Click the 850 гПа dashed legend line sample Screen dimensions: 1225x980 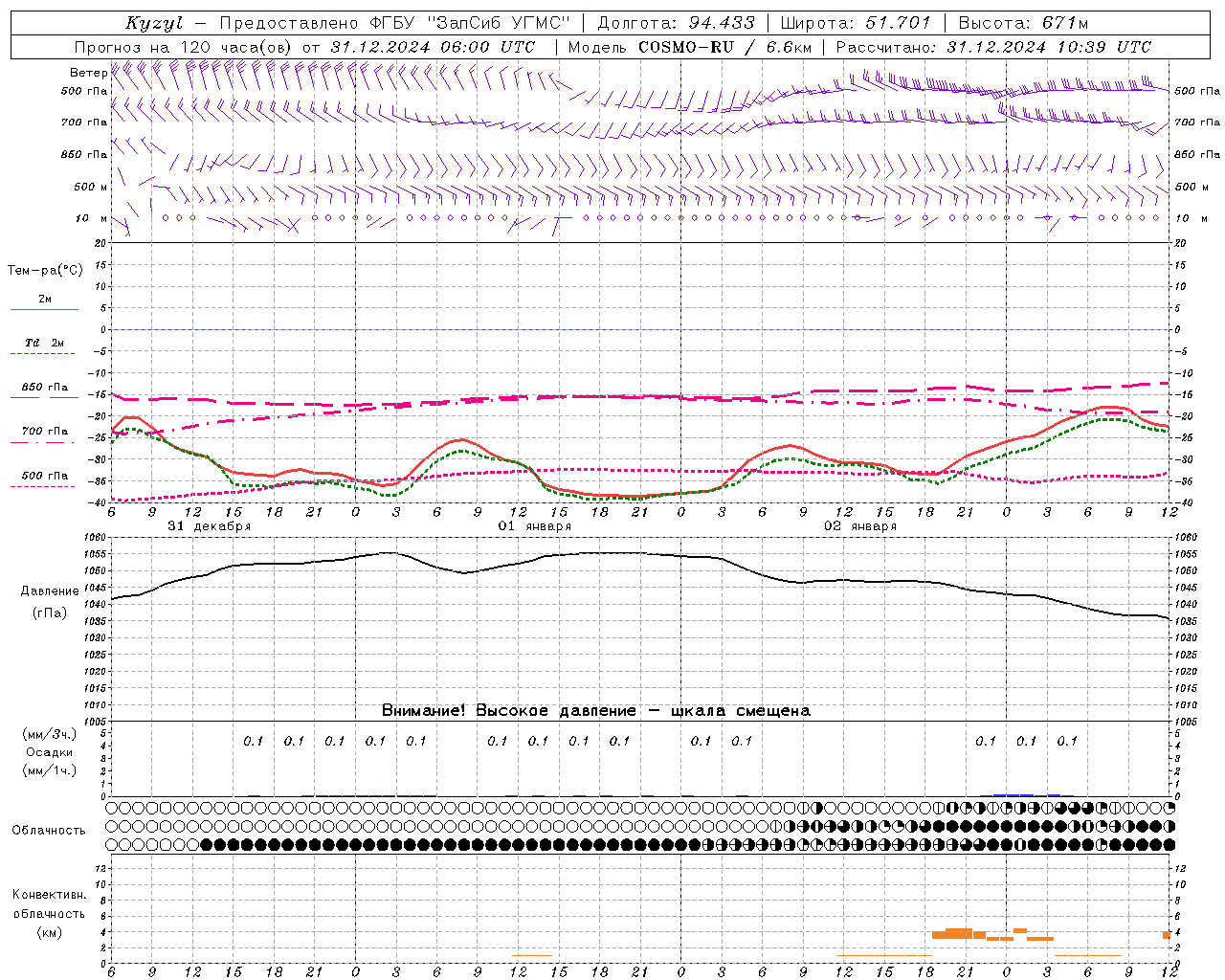[x=44, y=397]
